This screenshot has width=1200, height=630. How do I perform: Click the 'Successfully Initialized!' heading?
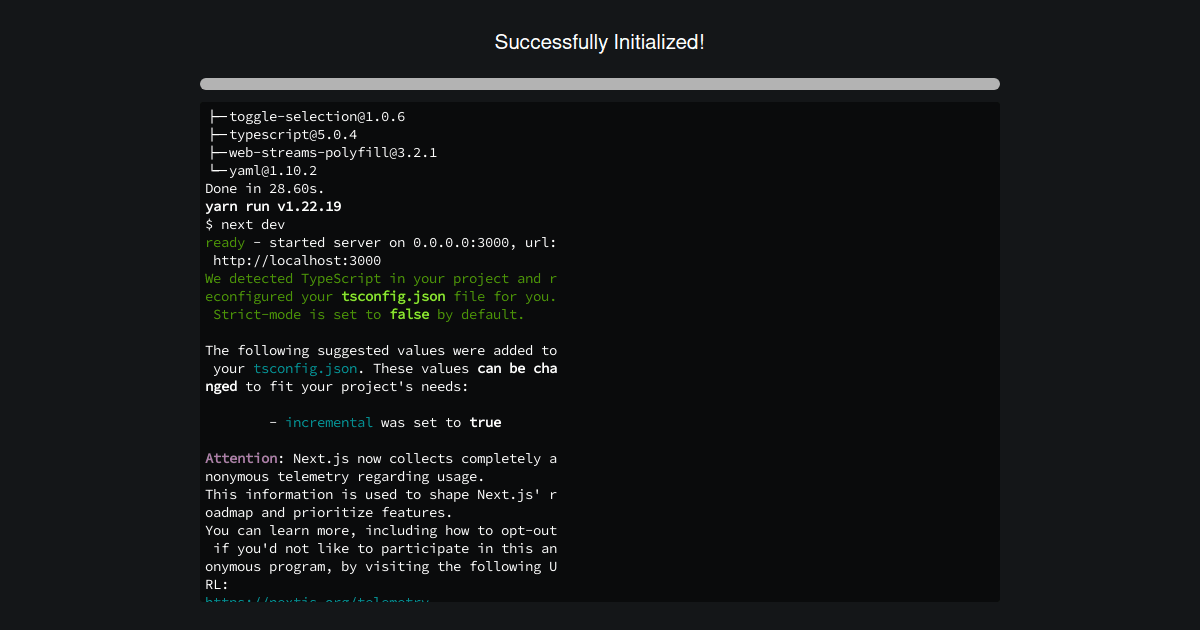(x=599, y=42)
